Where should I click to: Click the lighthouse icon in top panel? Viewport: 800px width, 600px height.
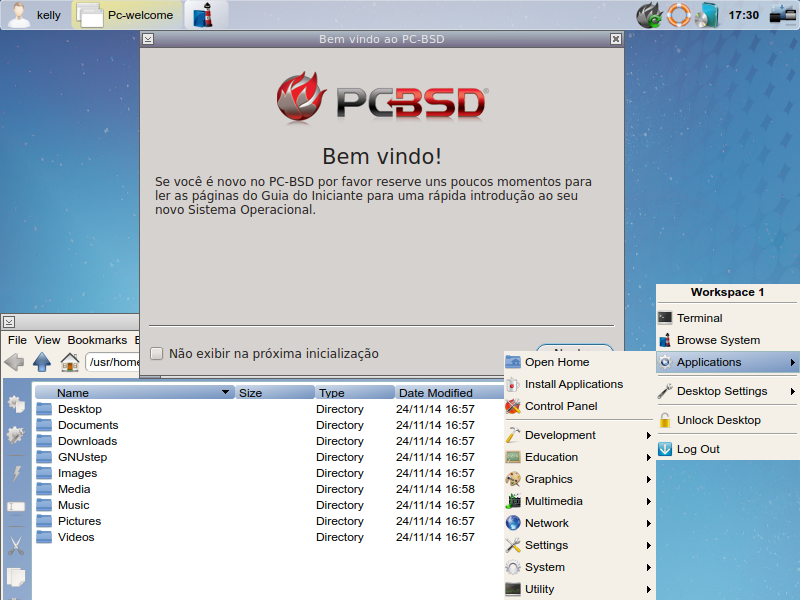[x=204, y=15]
